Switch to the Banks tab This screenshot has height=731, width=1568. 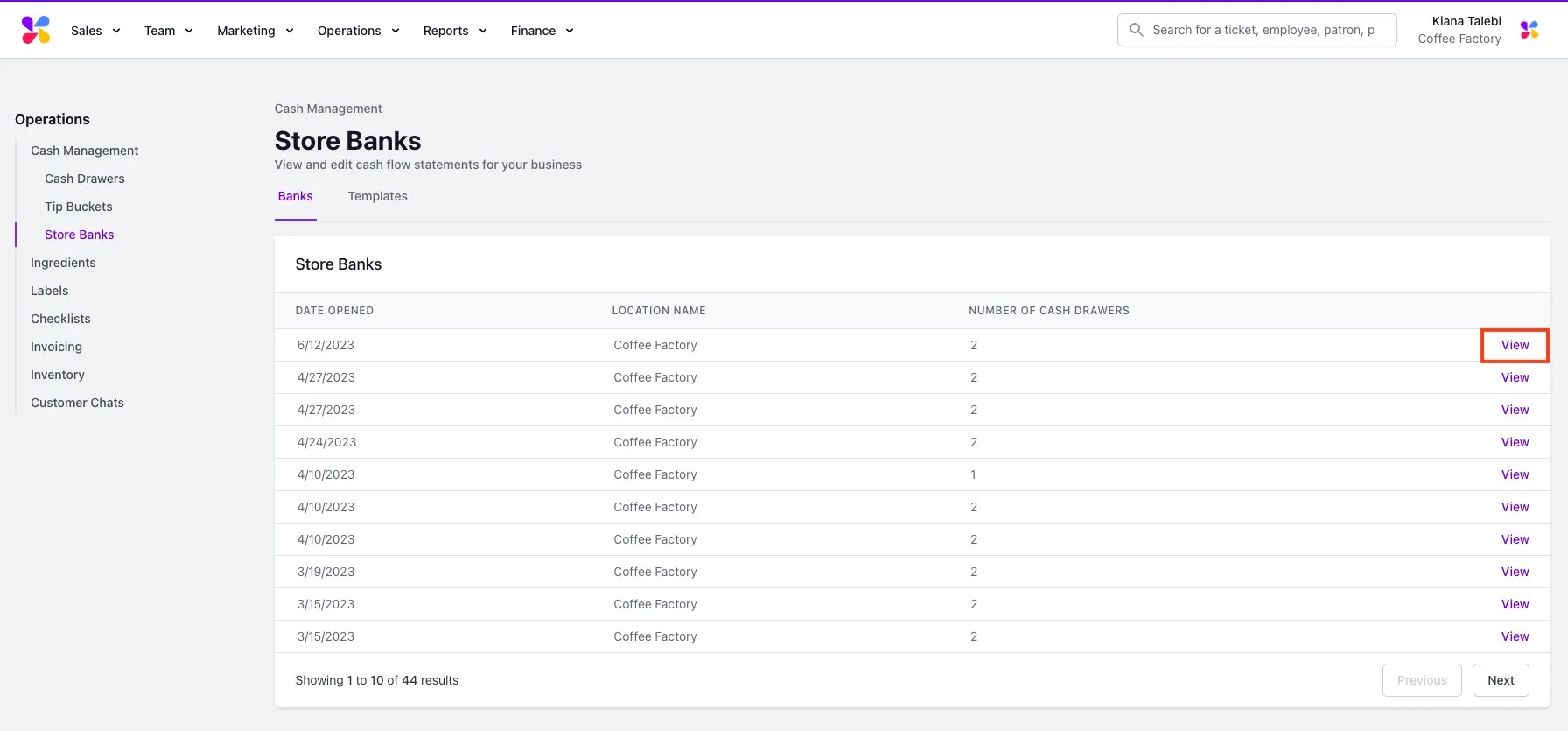tap(296, 196)
